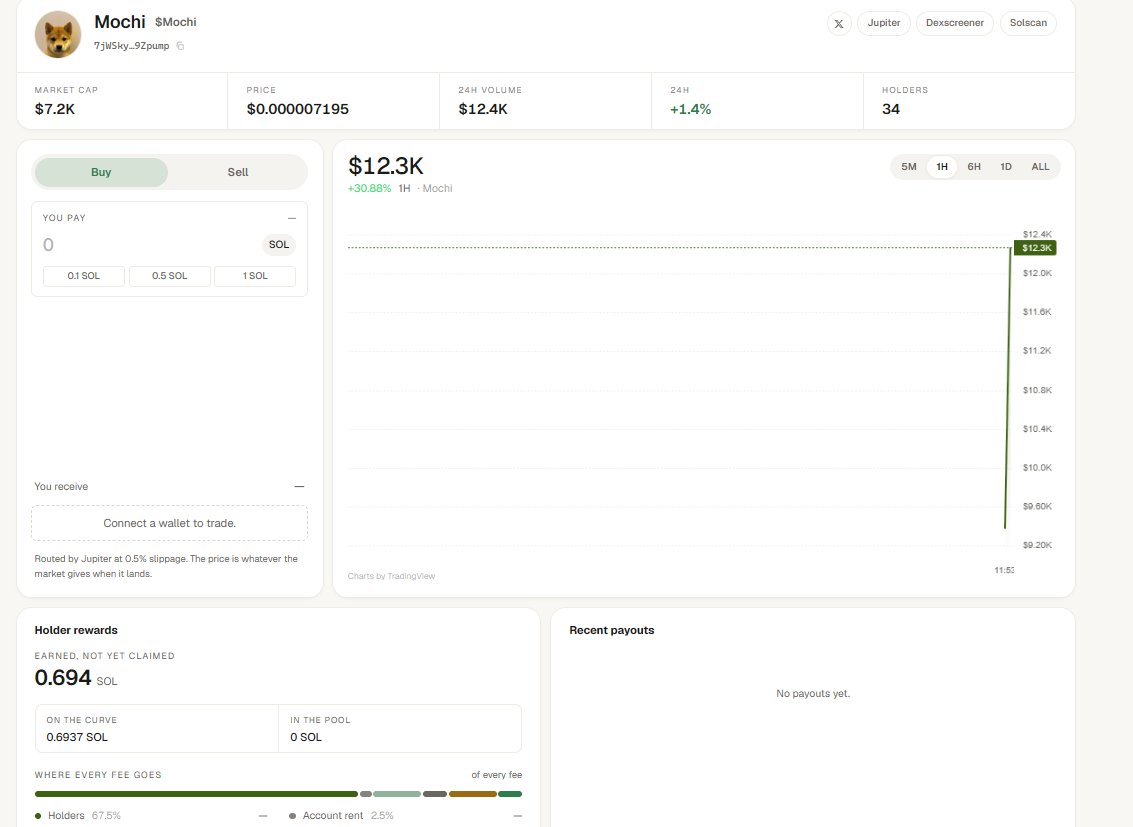Viewport: 1133px width, 827px height.
Task: Choose the 0.1 SOL preset amount
Action: click(84, 276)
